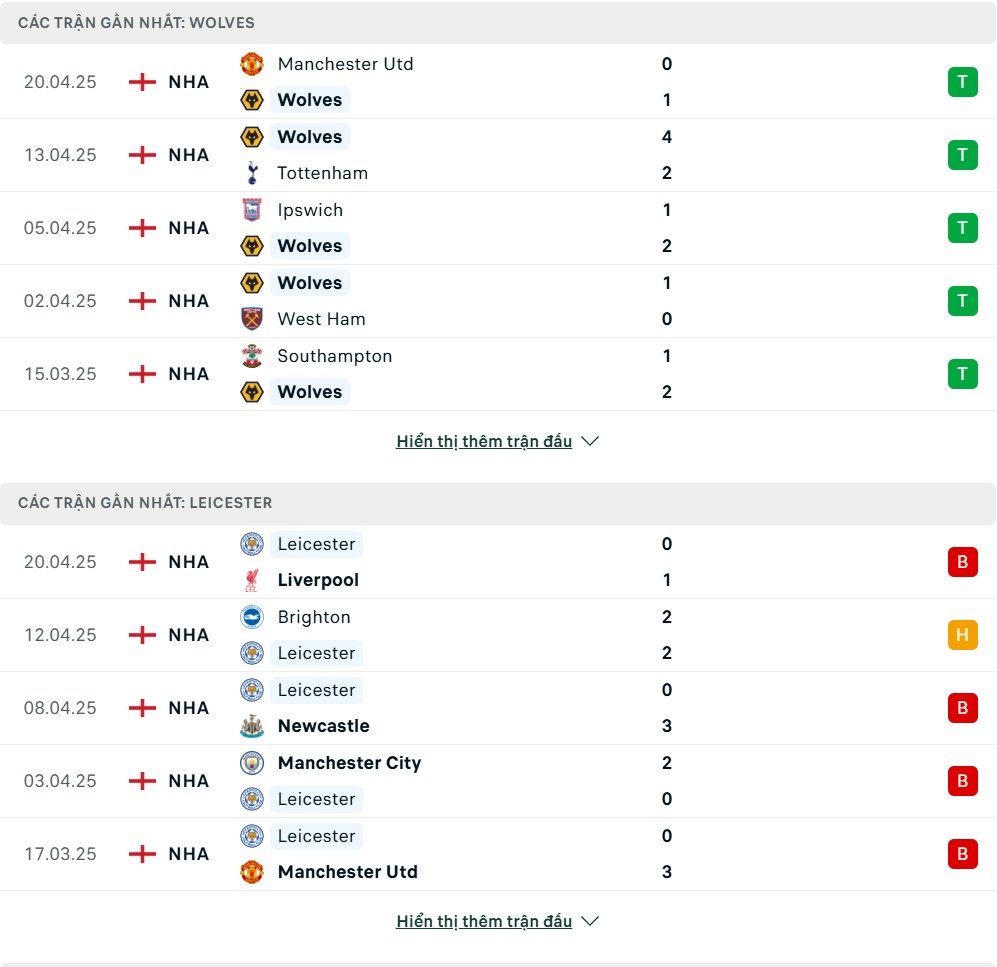Click the Manchester Utd crest in Wolves section
This screenshot has width=997, height=967.
(x=252, y=64)
